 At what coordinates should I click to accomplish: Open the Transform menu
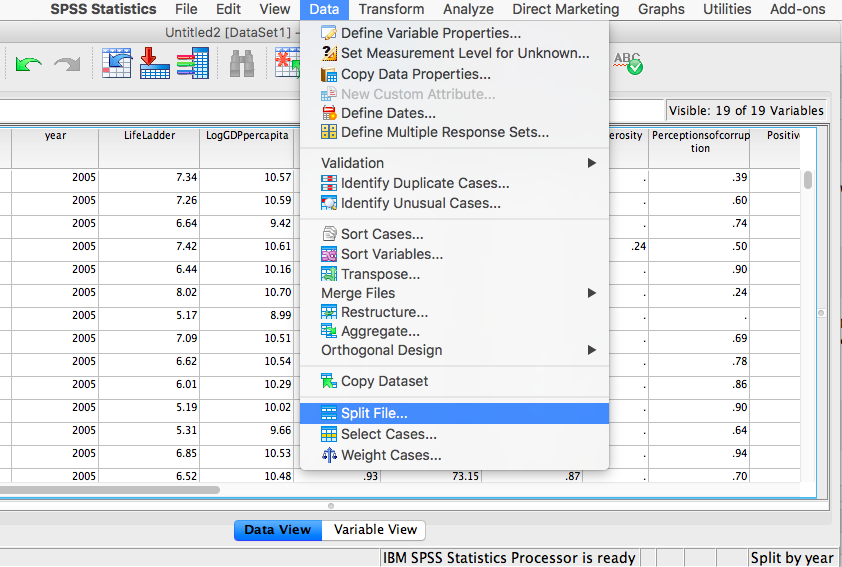pyautogui.click(x=391, y=9)
